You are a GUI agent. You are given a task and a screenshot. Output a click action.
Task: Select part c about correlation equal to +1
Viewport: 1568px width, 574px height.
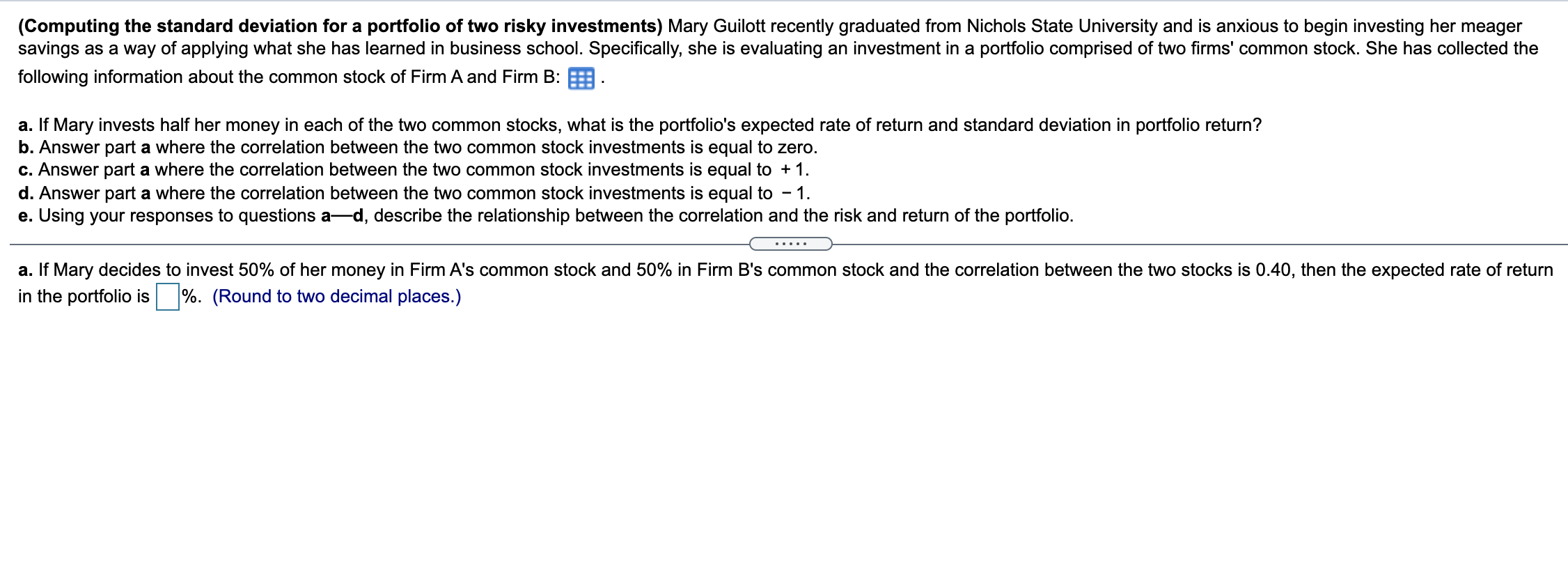click(418, 169)
